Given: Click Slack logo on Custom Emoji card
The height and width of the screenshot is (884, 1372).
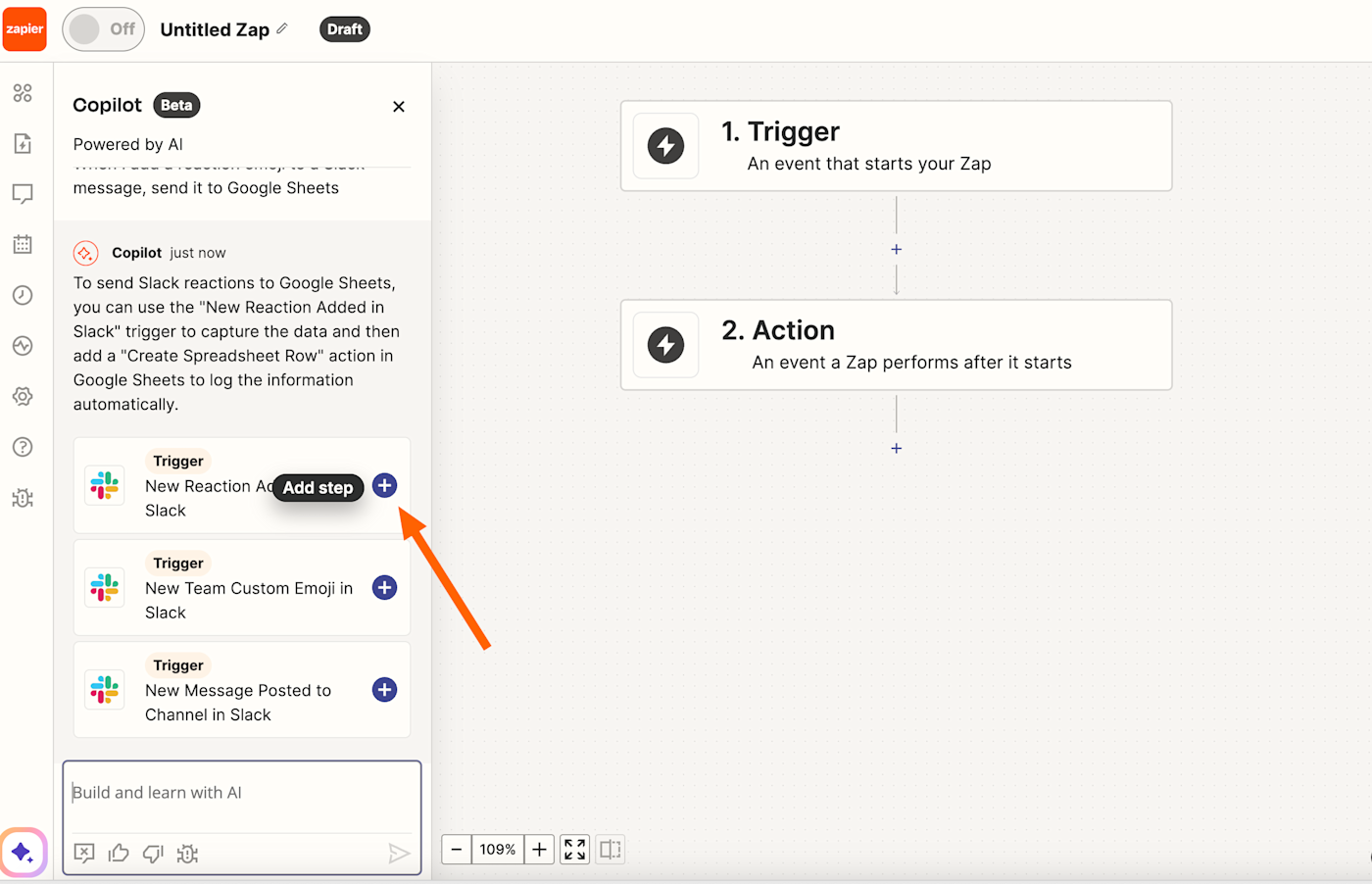Looking at the screenshot, I should [104, 588].
